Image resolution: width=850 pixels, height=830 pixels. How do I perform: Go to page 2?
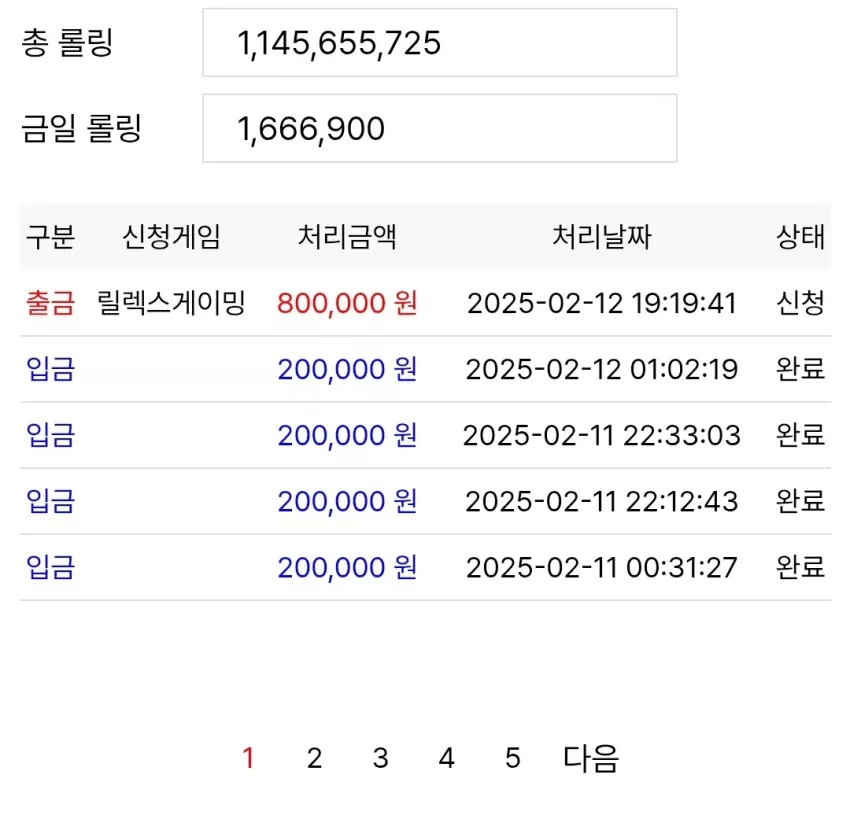[x=314, y=758]
